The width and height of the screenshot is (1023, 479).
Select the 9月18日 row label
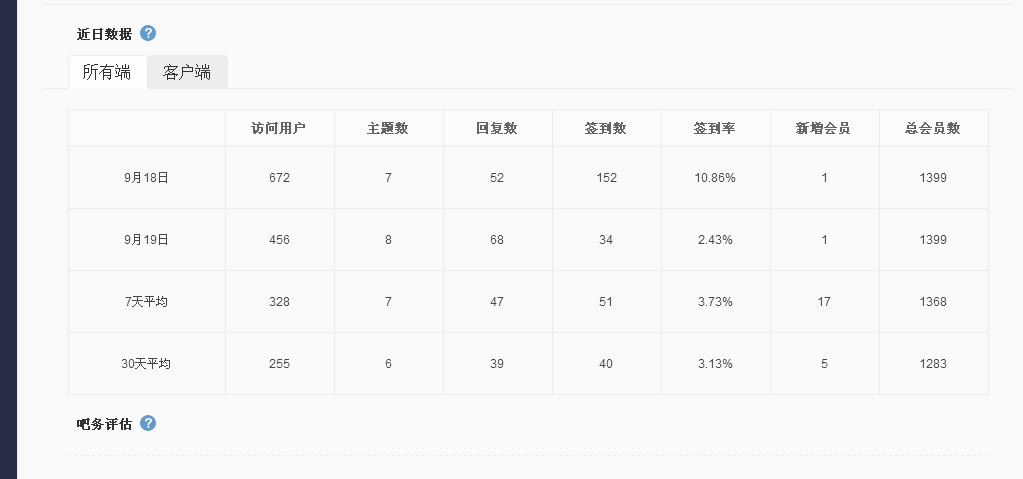point(146,178)
